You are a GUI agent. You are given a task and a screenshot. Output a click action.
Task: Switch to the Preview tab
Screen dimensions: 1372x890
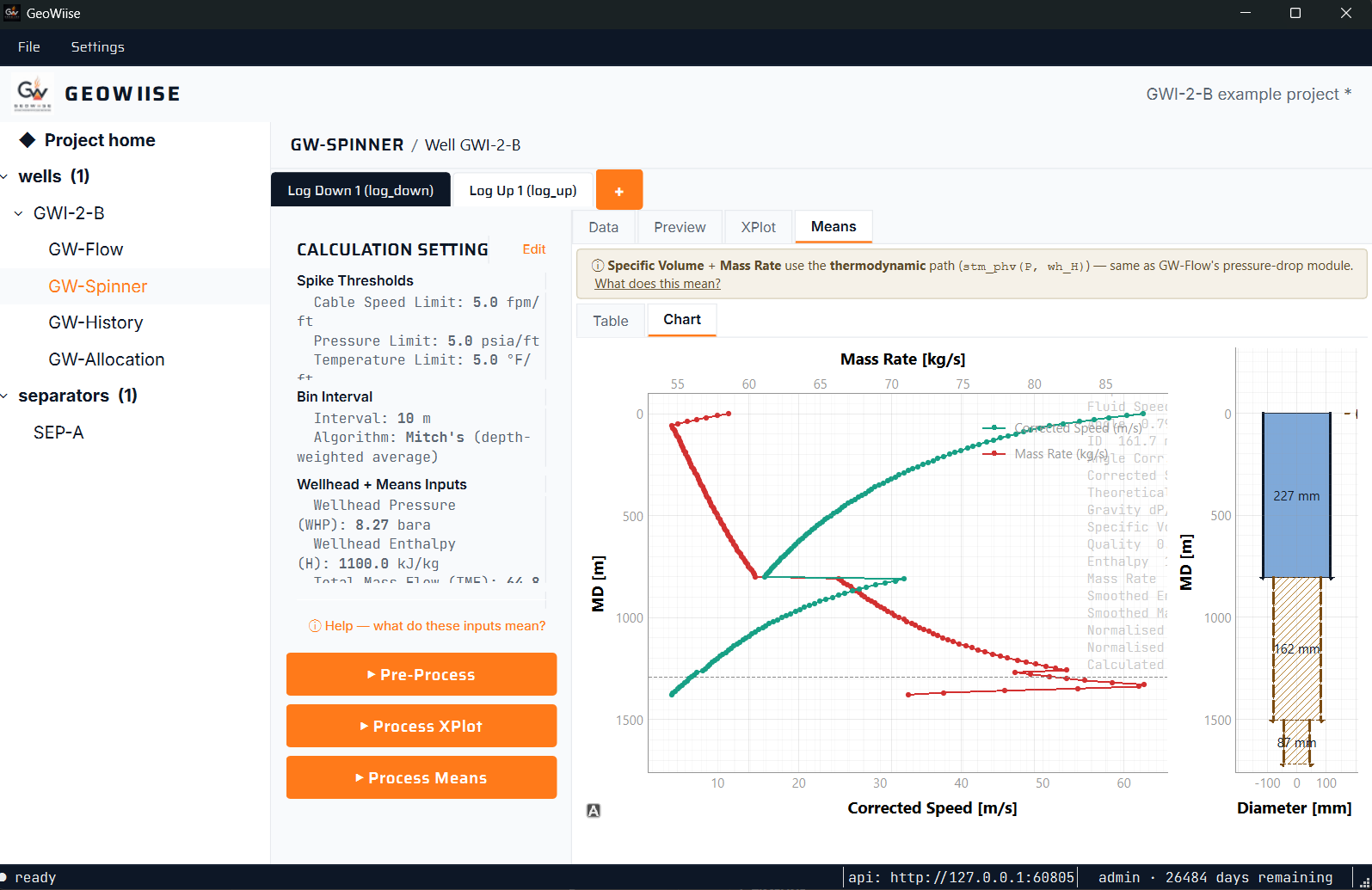680,227
